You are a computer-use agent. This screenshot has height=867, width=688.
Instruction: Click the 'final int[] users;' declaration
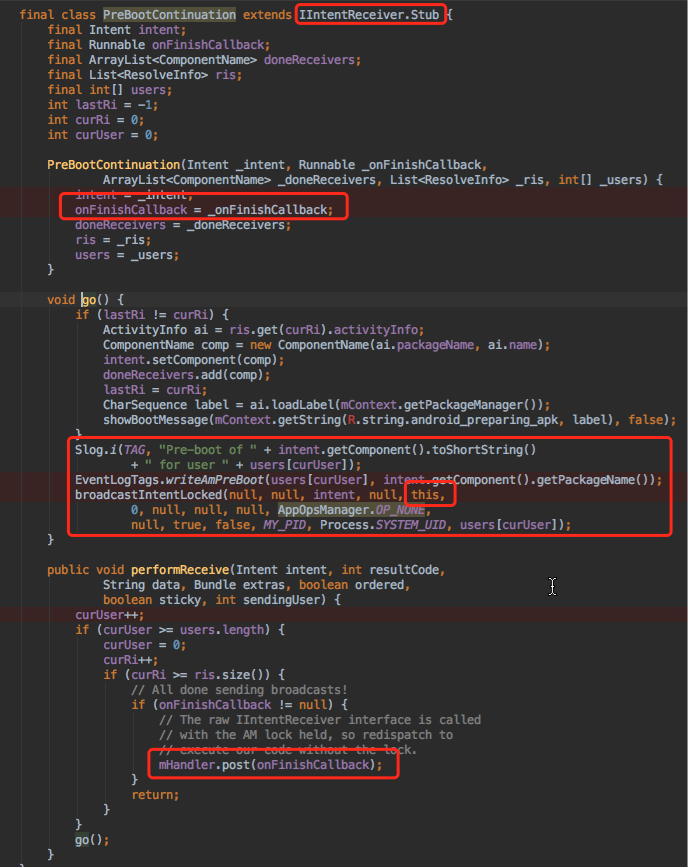110,90
